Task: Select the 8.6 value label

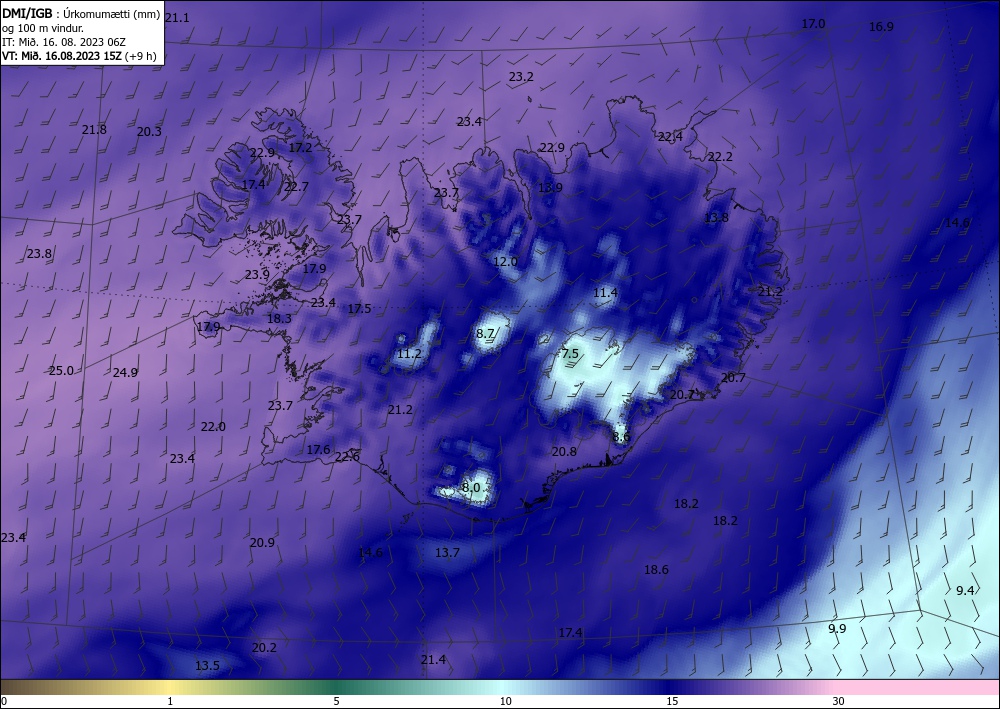Action: (x=621, y=437)
